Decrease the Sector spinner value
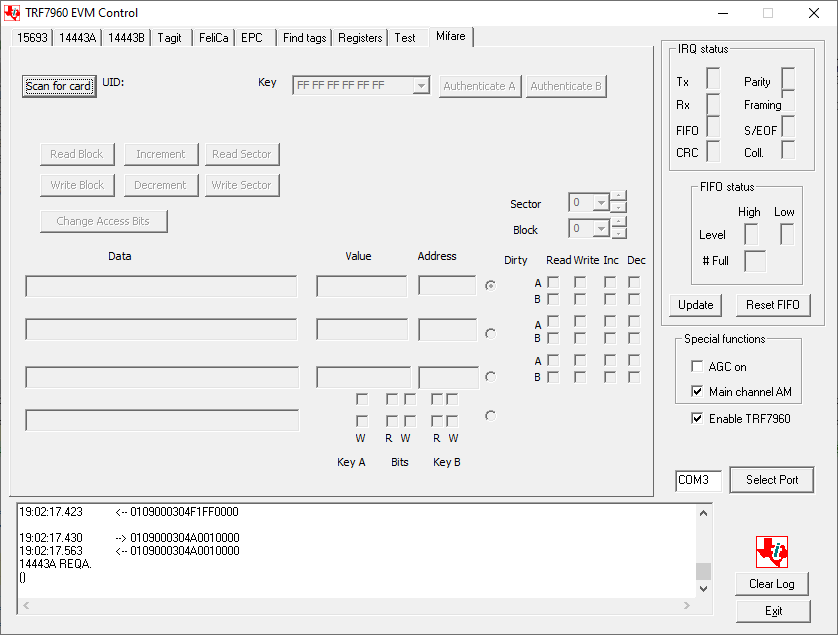The image size is (840, 635). (618, 207)
